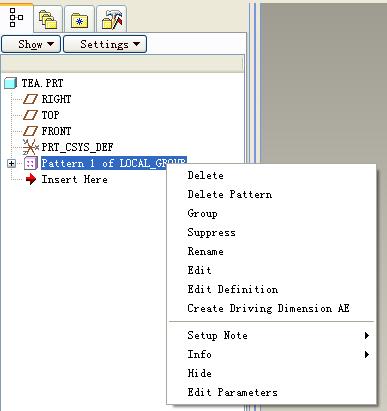Open the Favorites folder tab
The image size is (387, 411).
[79, 19]
